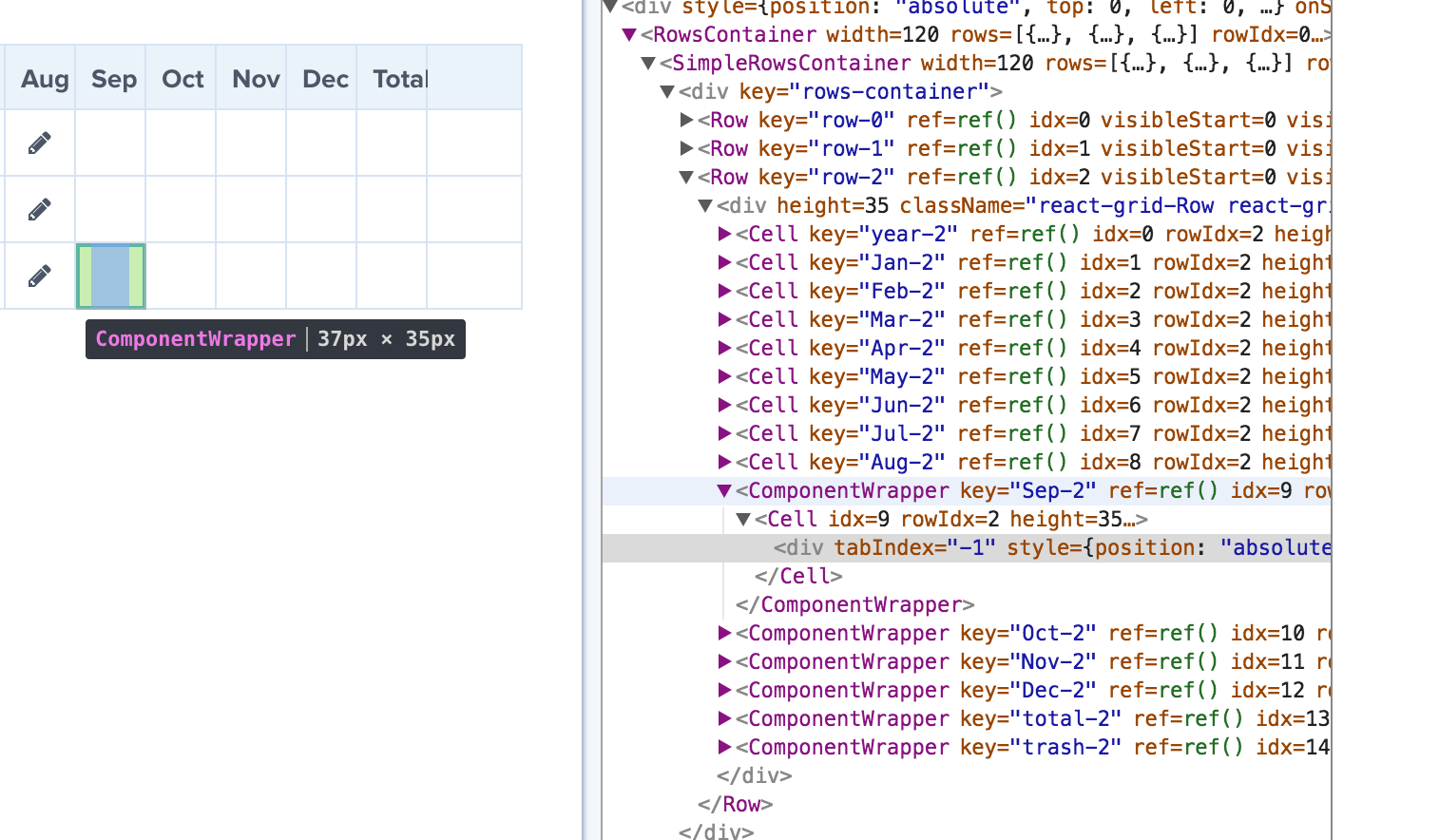The height and width of the screenshot is (840, 1439).
Task: Collapse the Row key="row-2" node
Action: tap(686, 177)
